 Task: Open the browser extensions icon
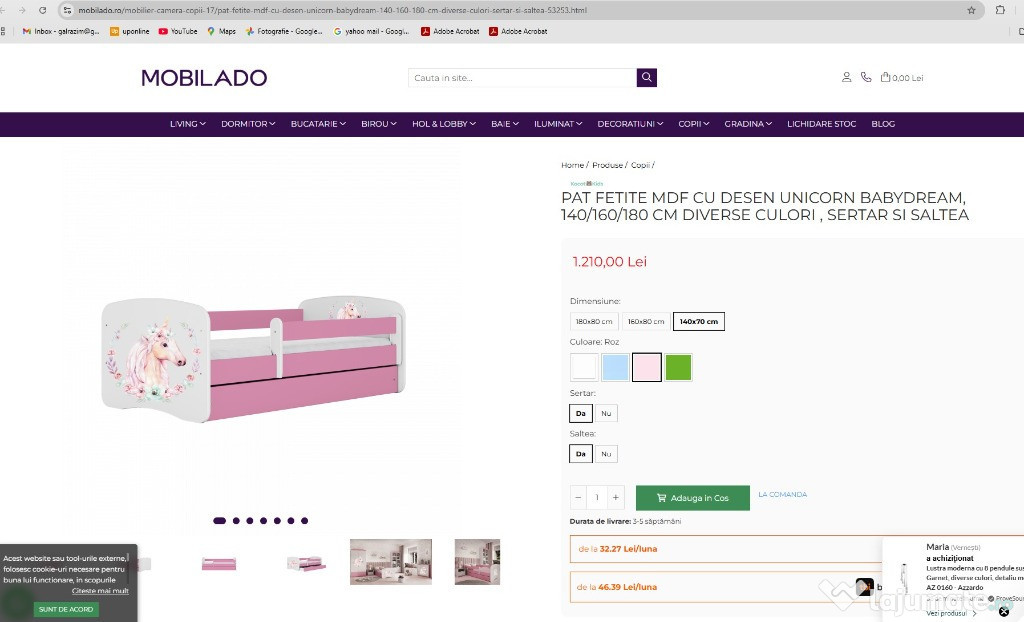tap(999, 10)
